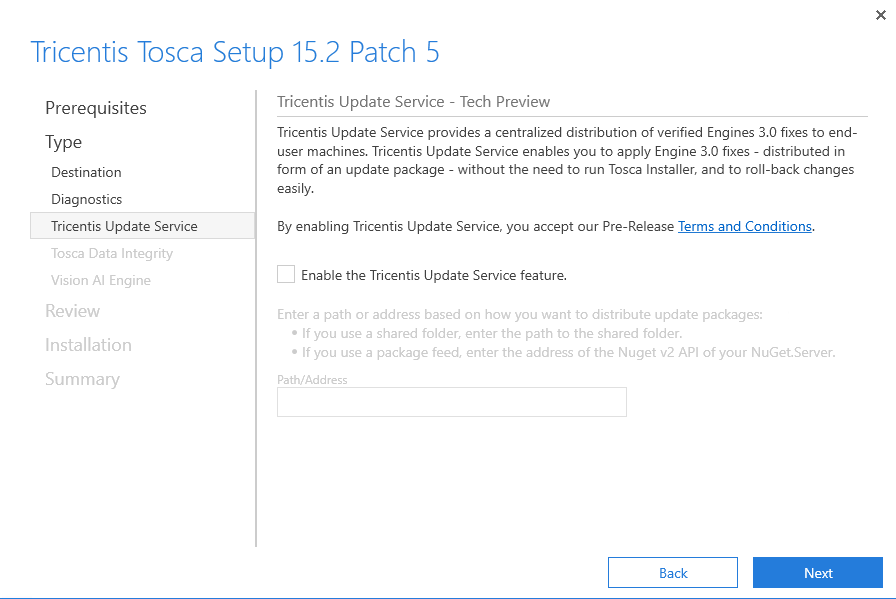Open the Tosca Data Integrity sub-step
The width and height of the screenshot is (896, 599).
[x=112, y=254]
